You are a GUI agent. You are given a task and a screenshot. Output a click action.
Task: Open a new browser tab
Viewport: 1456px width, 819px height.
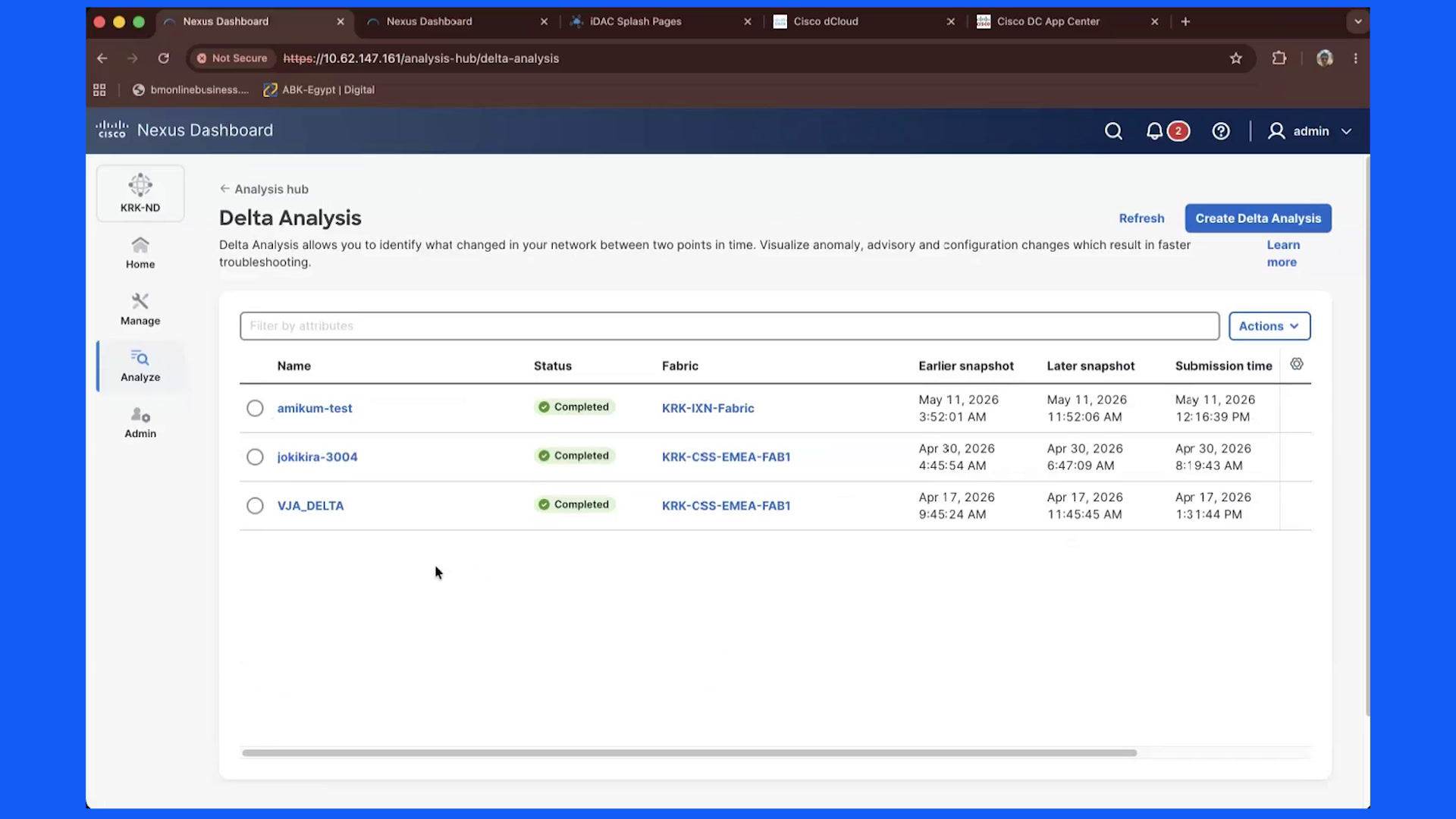pos(1185,21)
